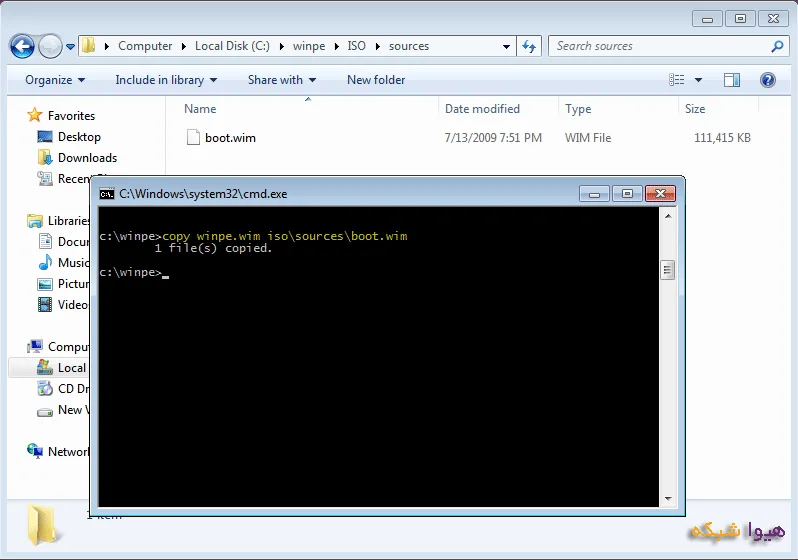Open the recent pages dropdown arrow
This screenshot has height=560, width=798.
click(x=70, y=47)
